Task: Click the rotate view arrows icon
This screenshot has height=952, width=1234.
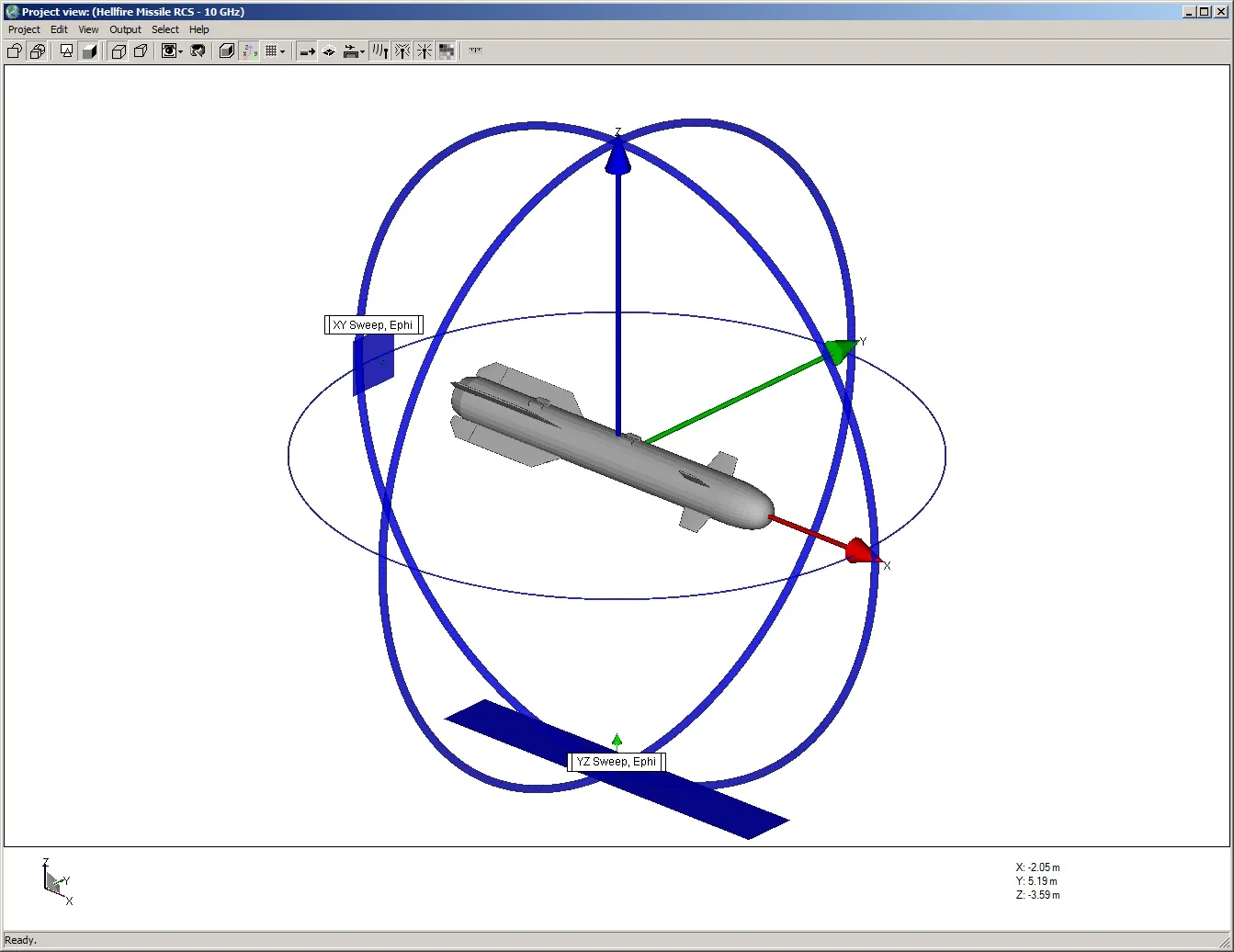Action: [198, 51]
